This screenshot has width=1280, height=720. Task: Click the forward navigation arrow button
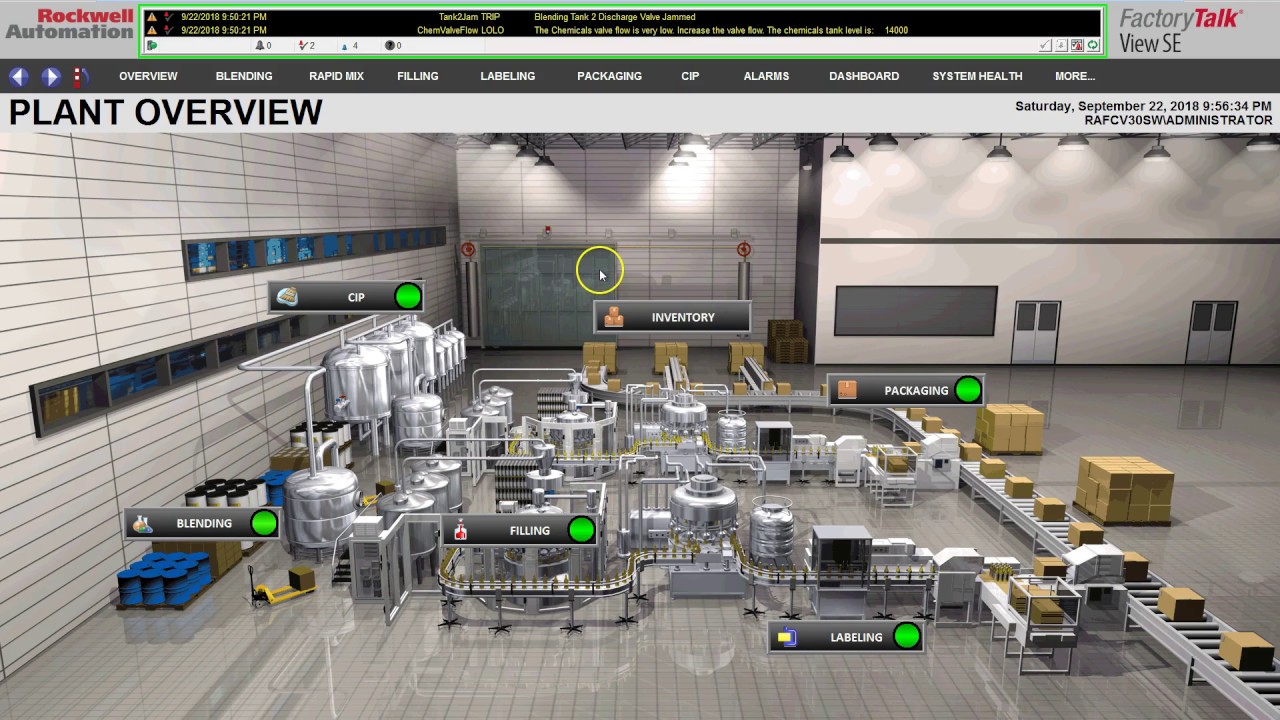(51, 76)
